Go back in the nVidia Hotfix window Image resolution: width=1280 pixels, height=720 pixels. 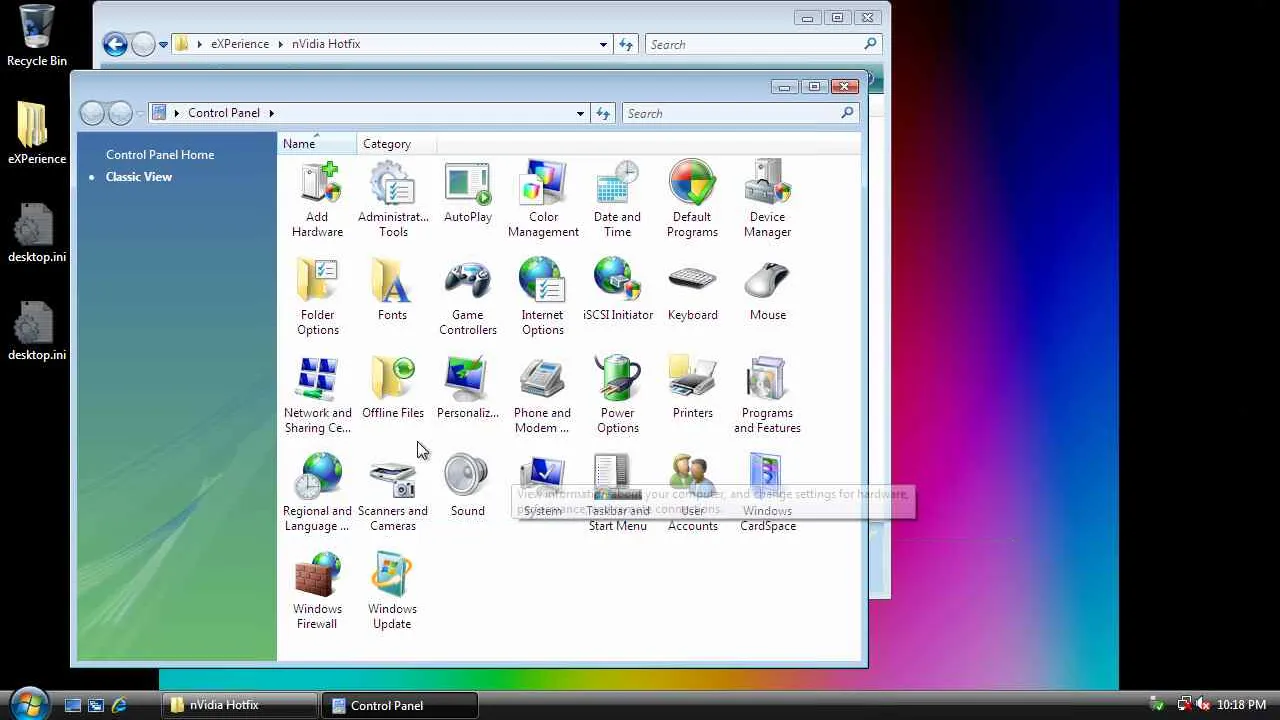tap(115, 44)
